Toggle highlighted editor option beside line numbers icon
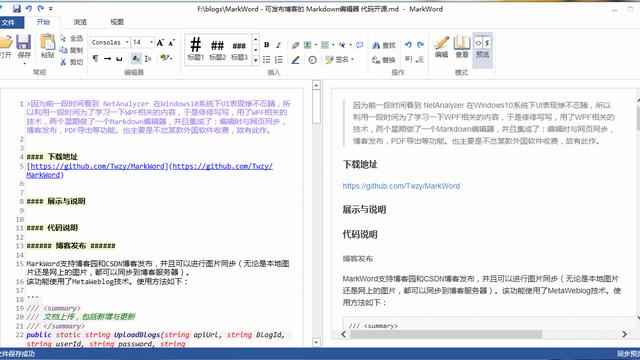 pyautogui.click(x=136, y=59)
